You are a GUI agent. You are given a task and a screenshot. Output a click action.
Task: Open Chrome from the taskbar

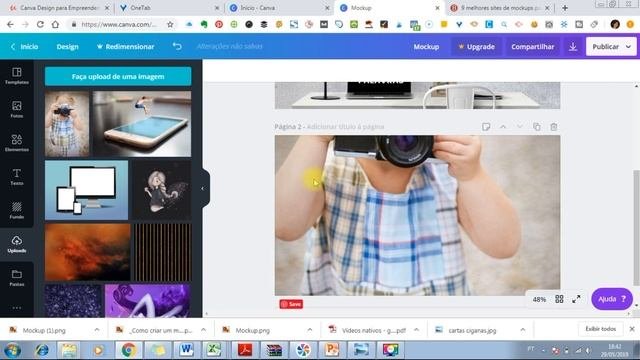click(x=129, y=350)
